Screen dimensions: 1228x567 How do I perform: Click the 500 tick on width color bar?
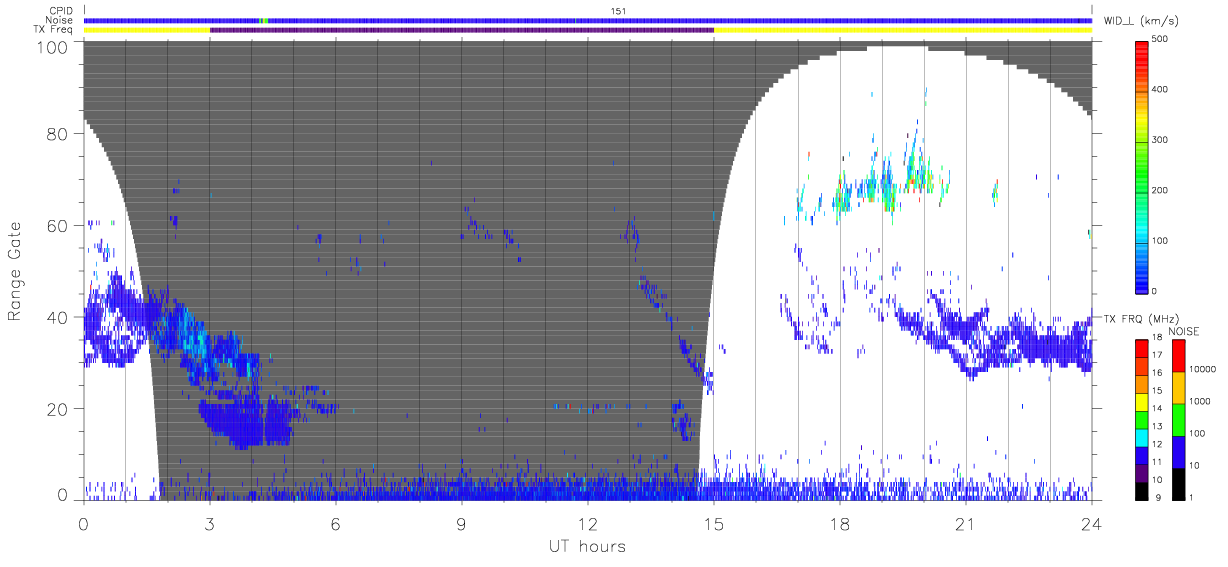pos(1160,40)
